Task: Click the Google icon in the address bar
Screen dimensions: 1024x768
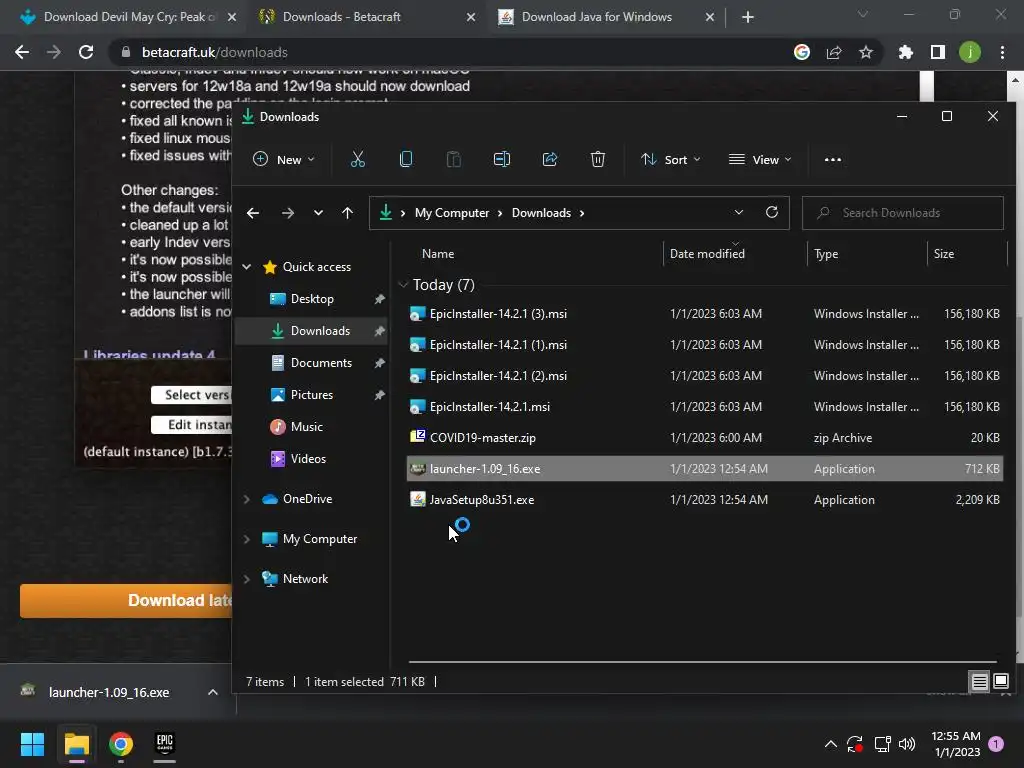Action: (801, 52)
